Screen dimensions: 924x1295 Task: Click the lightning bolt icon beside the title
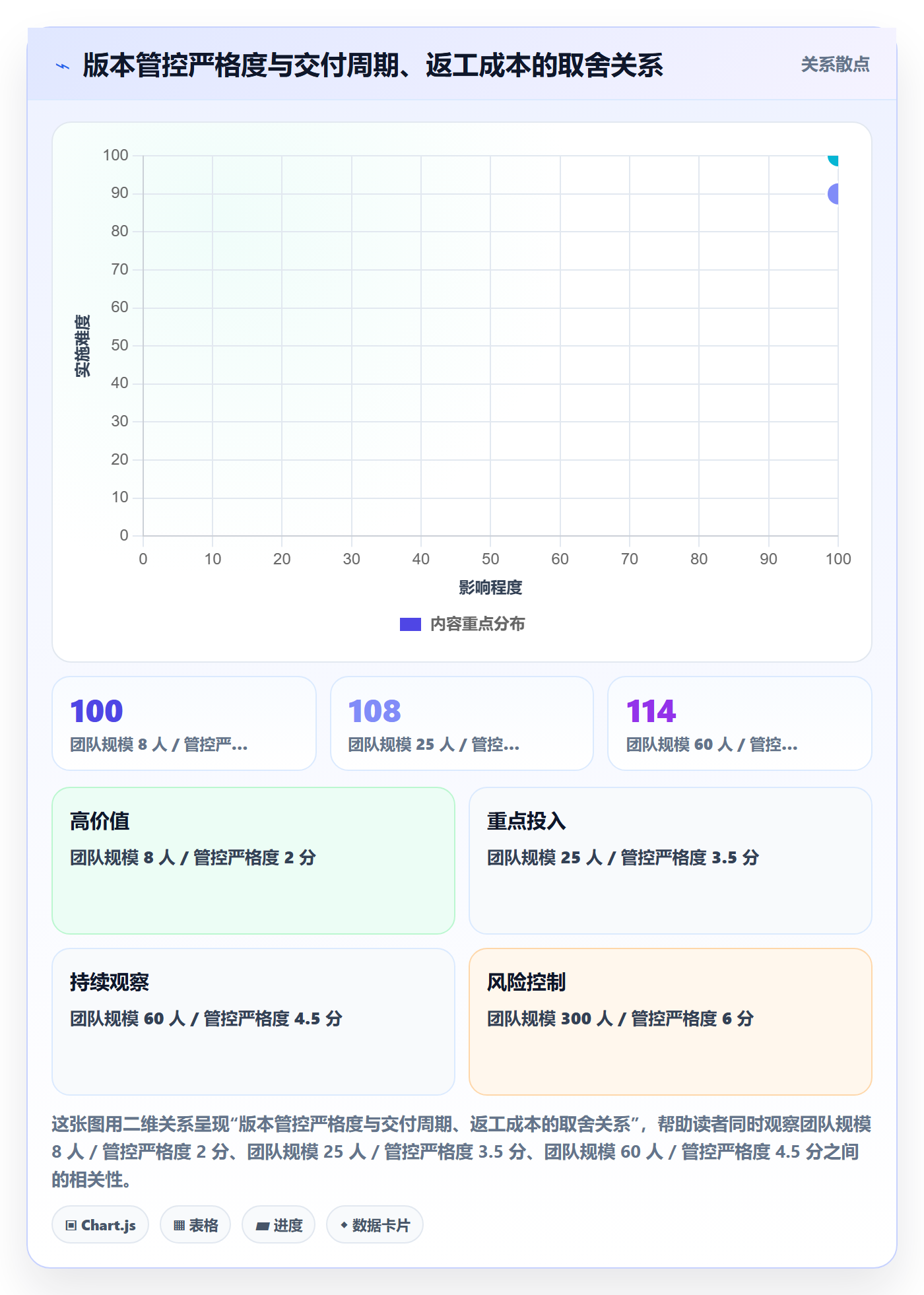coord(63,66)
